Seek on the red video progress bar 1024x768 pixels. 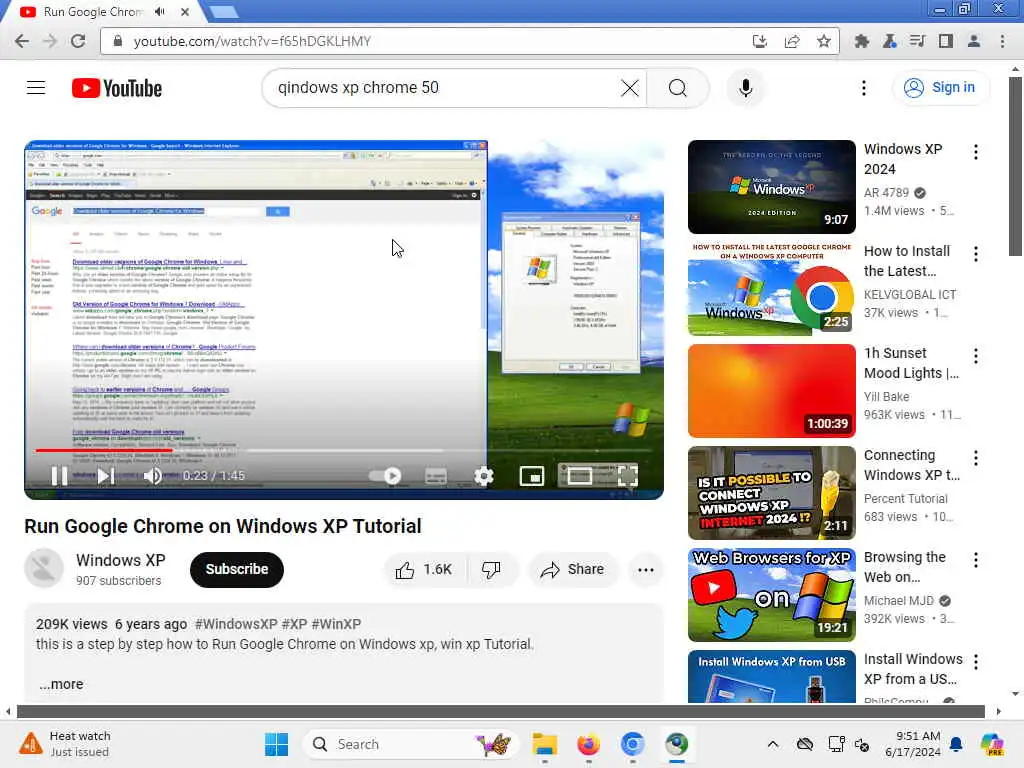pyautogui.click(x=344, y=450)
